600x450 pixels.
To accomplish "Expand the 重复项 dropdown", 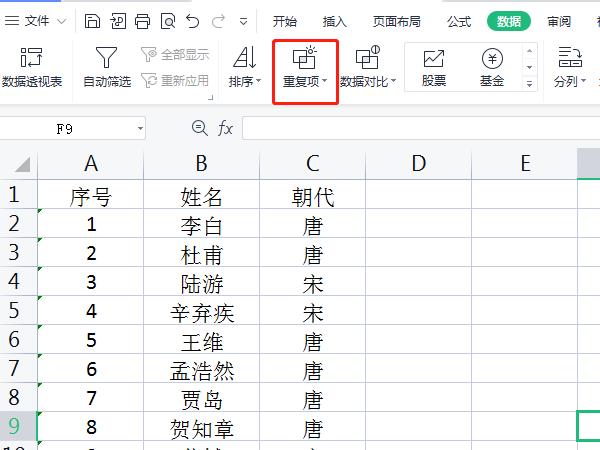I will click(x=305, y=80).
